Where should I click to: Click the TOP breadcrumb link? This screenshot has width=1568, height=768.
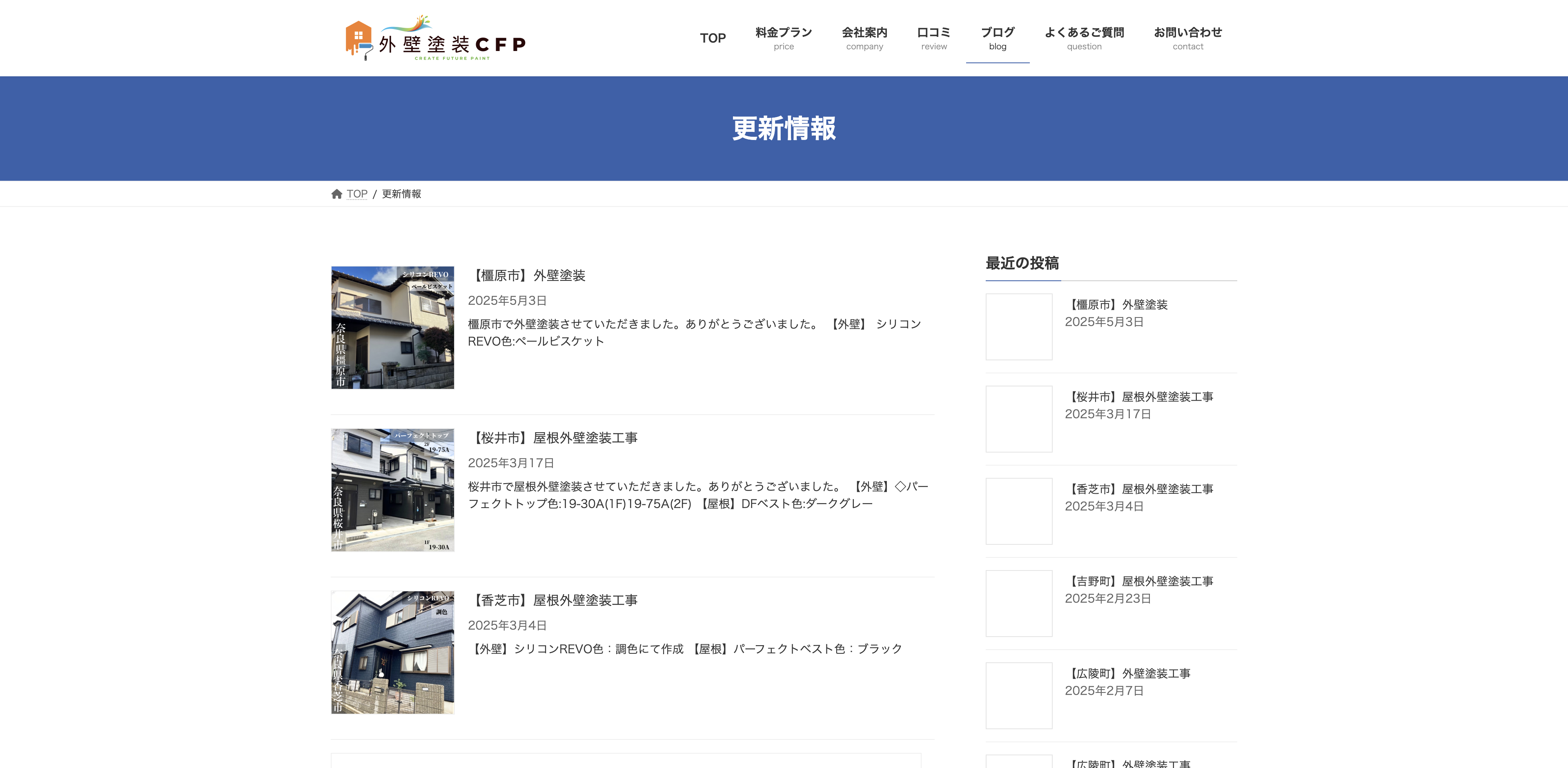[x=357, y=194]
